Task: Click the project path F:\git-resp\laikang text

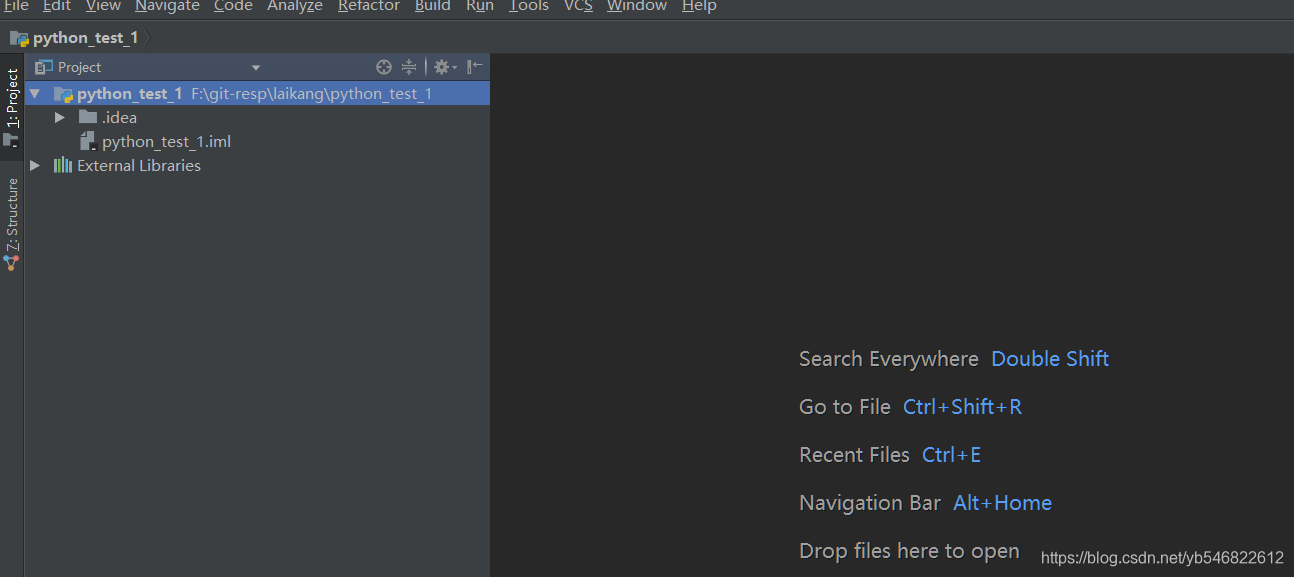Action: (311, 94)
